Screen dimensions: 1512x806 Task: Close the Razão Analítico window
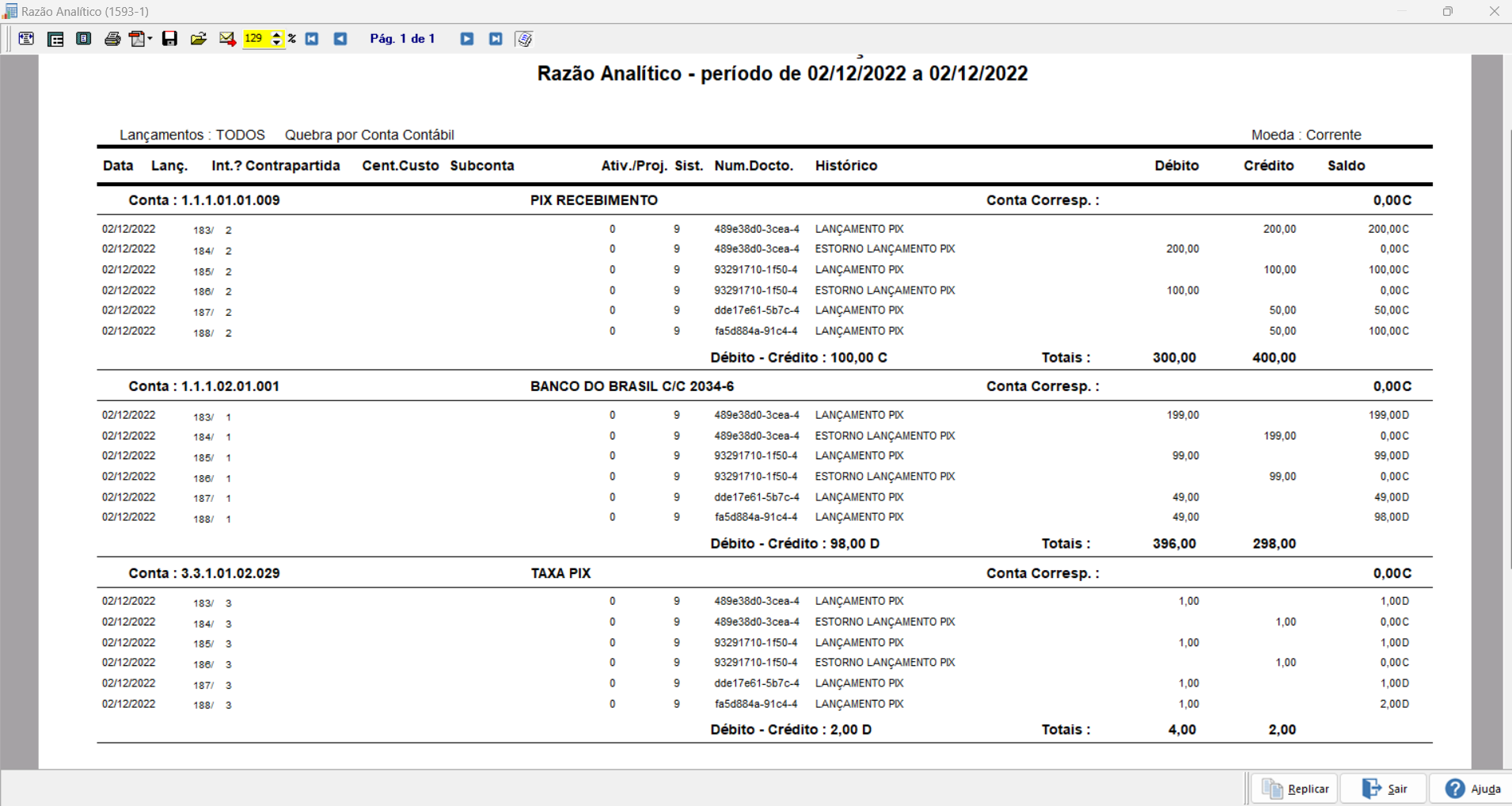[1494, 11]
